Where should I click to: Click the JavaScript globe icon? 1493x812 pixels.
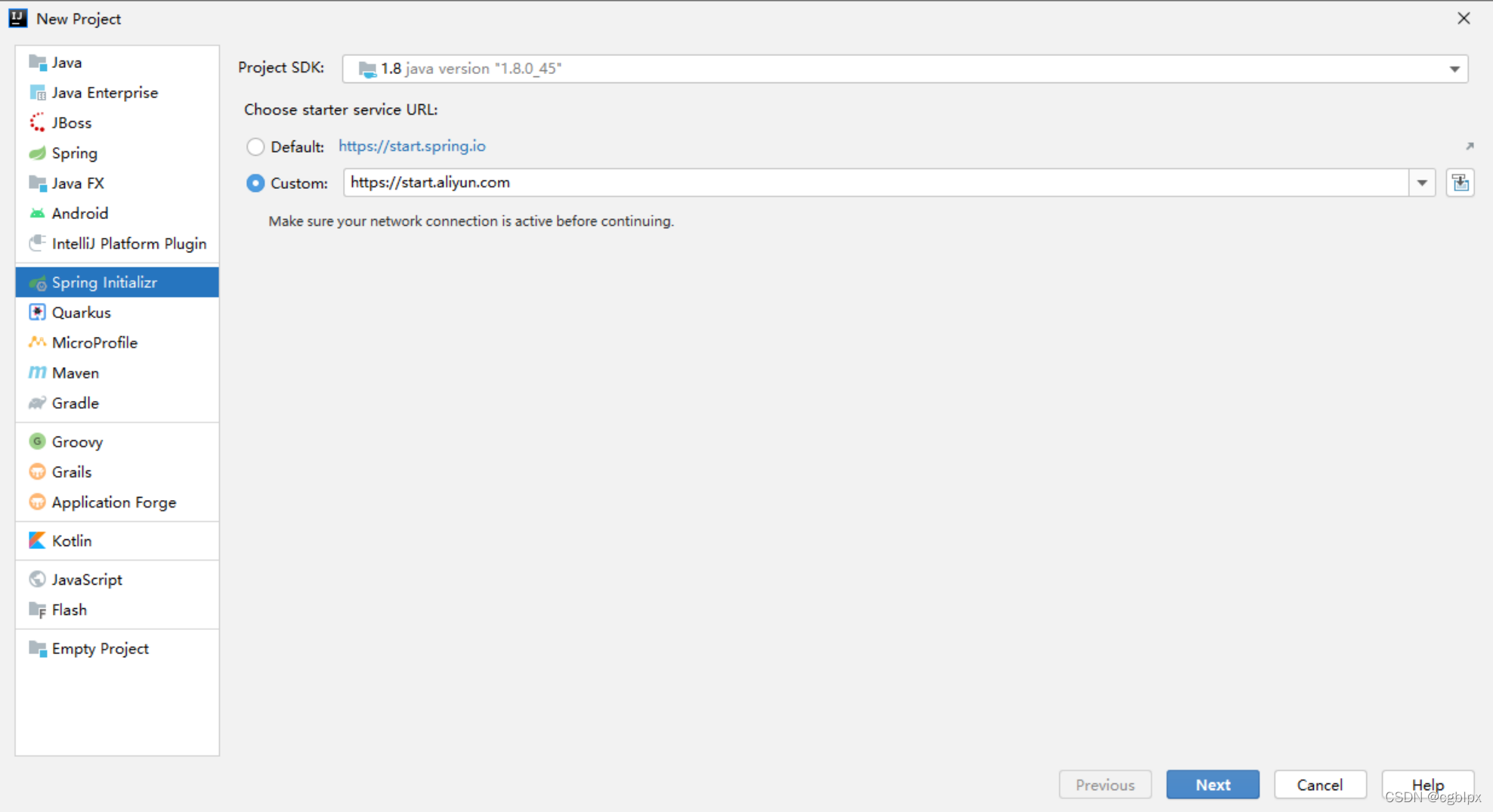point(37,579)
